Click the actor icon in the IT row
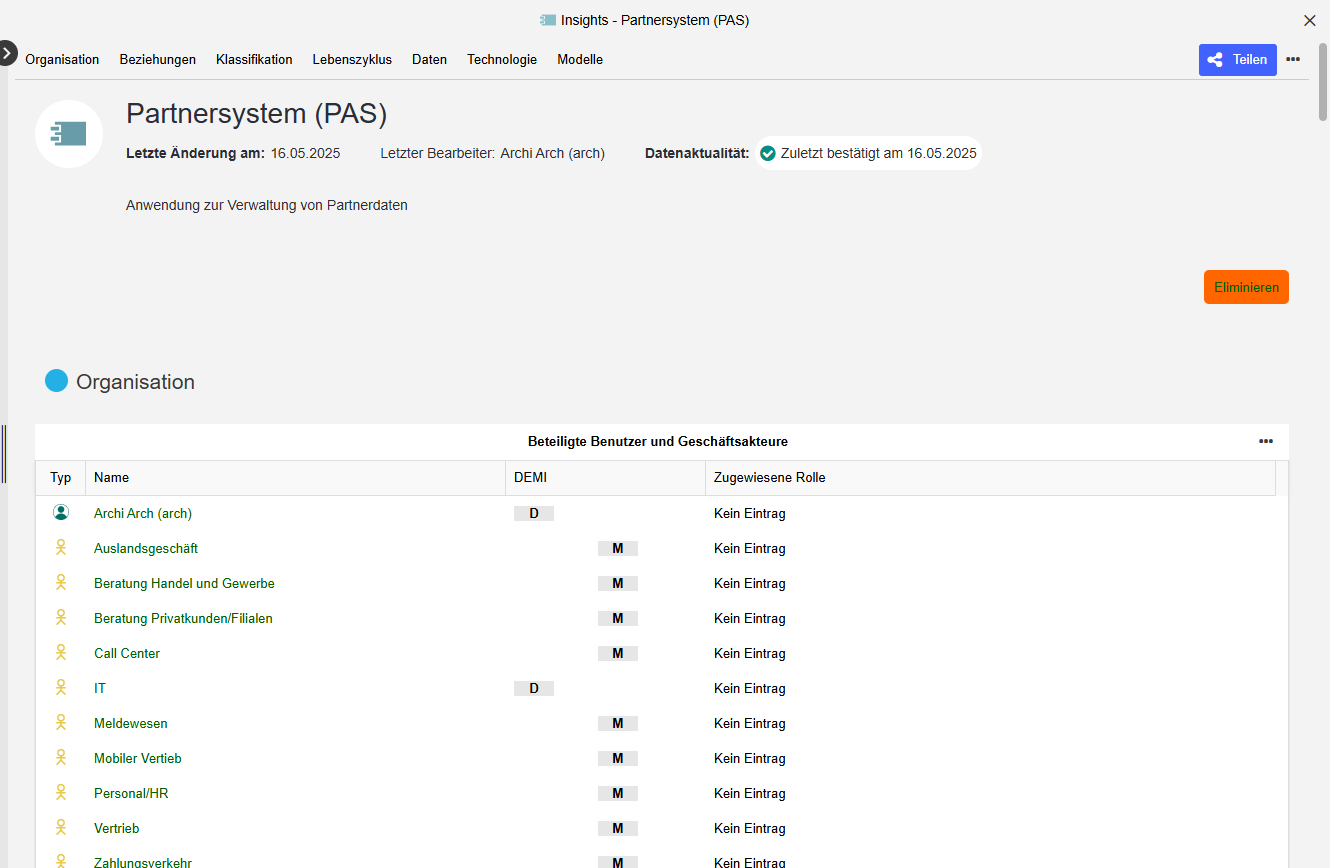Screen dimensions: 1330x868 coord(61,688)
